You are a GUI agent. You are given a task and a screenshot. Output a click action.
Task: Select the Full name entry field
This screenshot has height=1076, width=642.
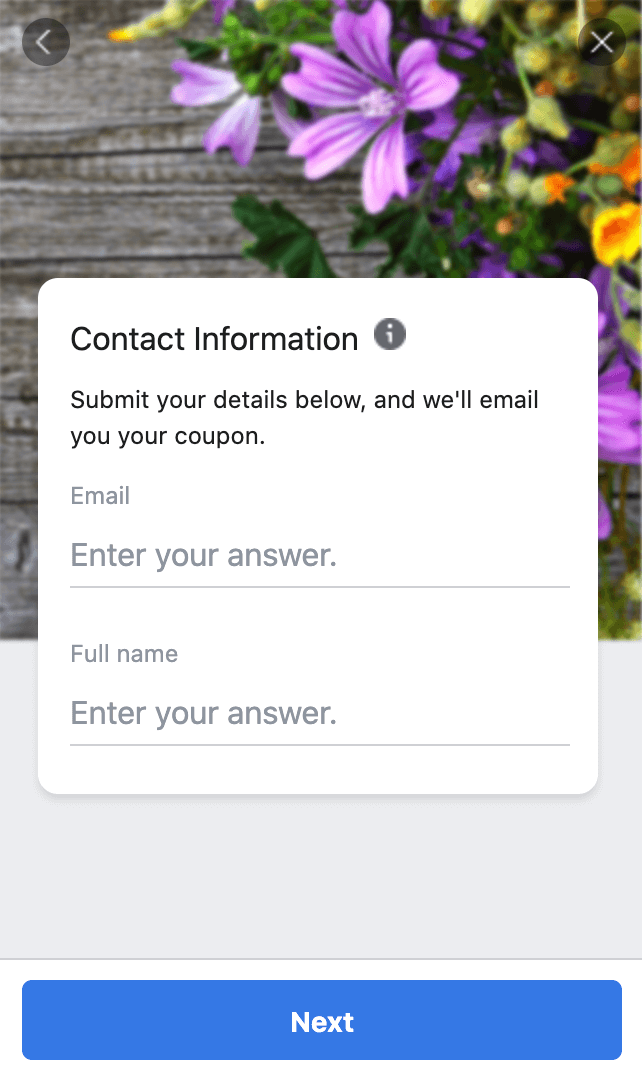pos(320,714)
